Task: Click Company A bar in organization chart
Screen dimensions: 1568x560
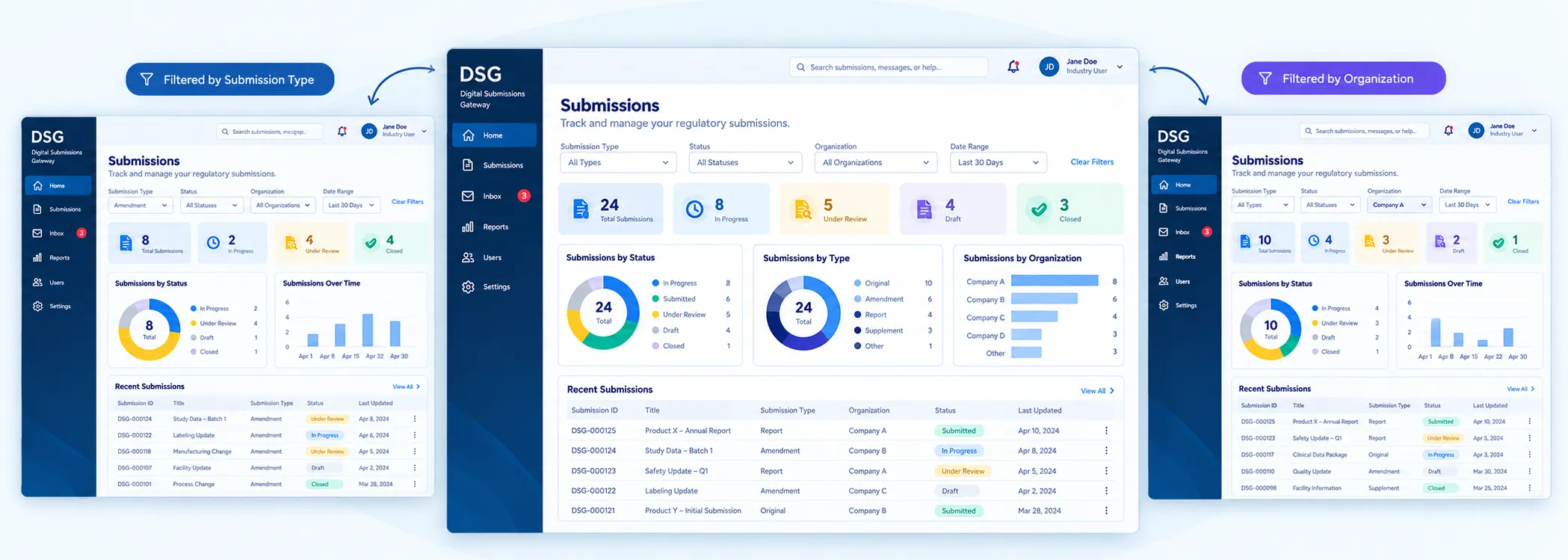Action: (1055, 281)
